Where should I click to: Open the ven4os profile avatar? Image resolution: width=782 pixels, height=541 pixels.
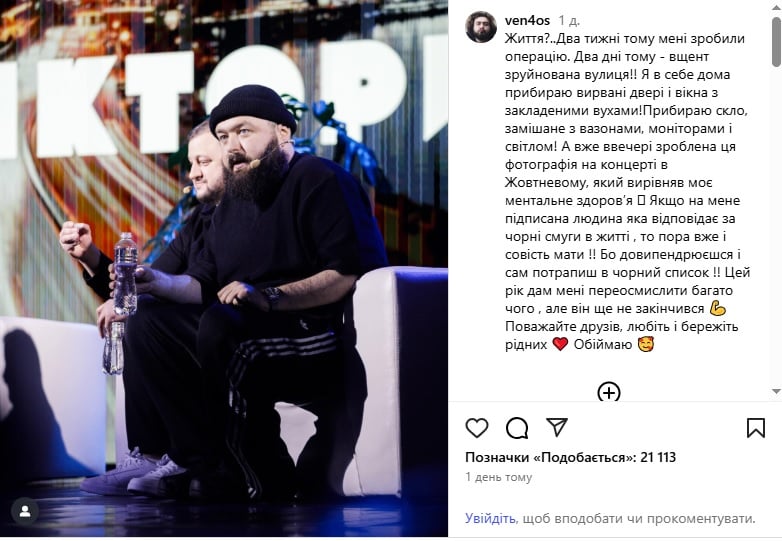481,27
